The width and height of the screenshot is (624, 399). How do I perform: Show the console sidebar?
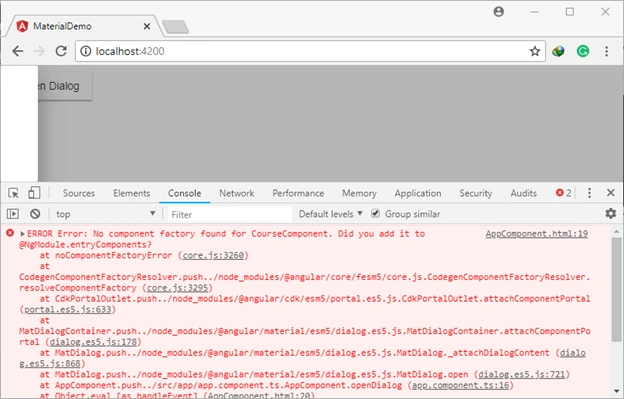pyautogui.click(x=13, y=214)
